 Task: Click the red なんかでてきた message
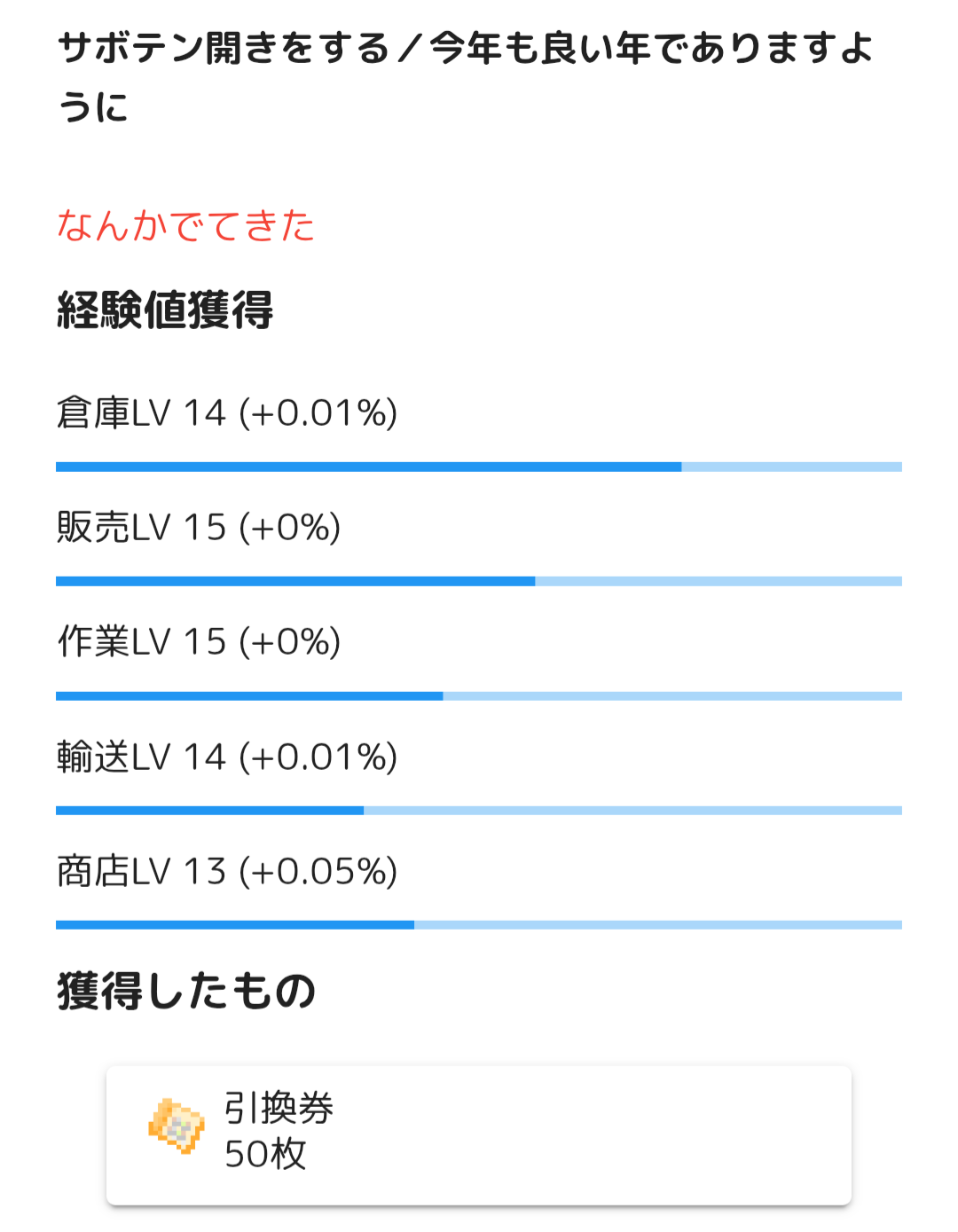click(x=186, y=225)
